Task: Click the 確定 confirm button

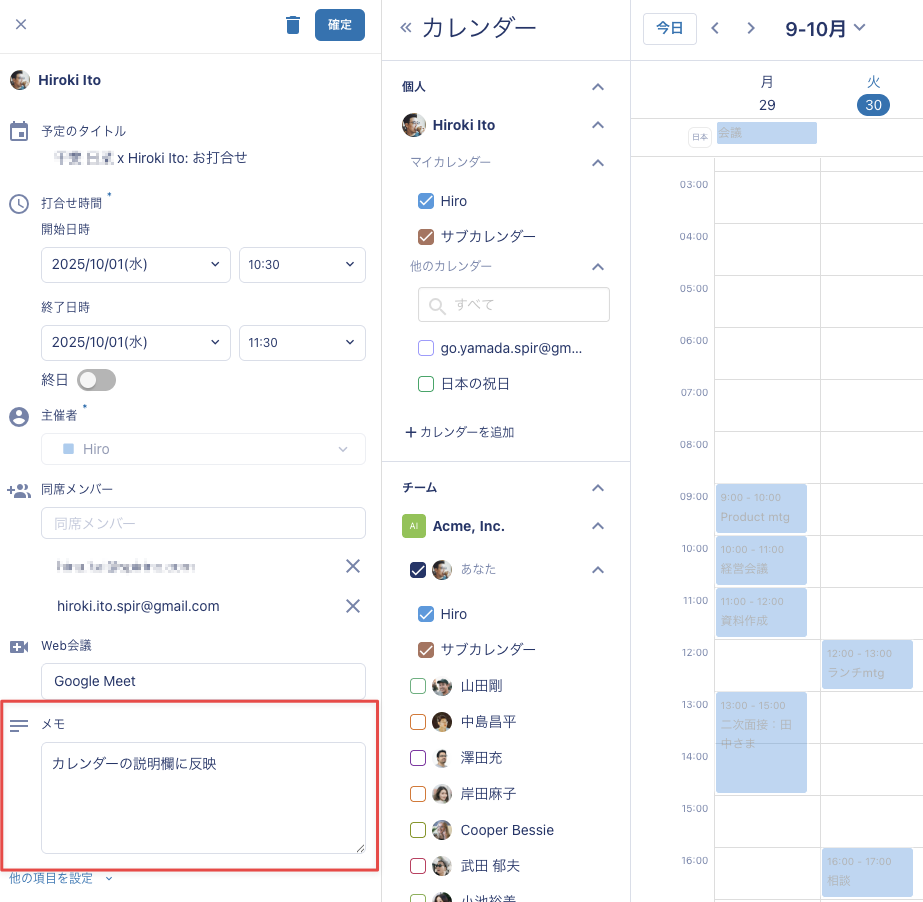Action: coord(340,25)
